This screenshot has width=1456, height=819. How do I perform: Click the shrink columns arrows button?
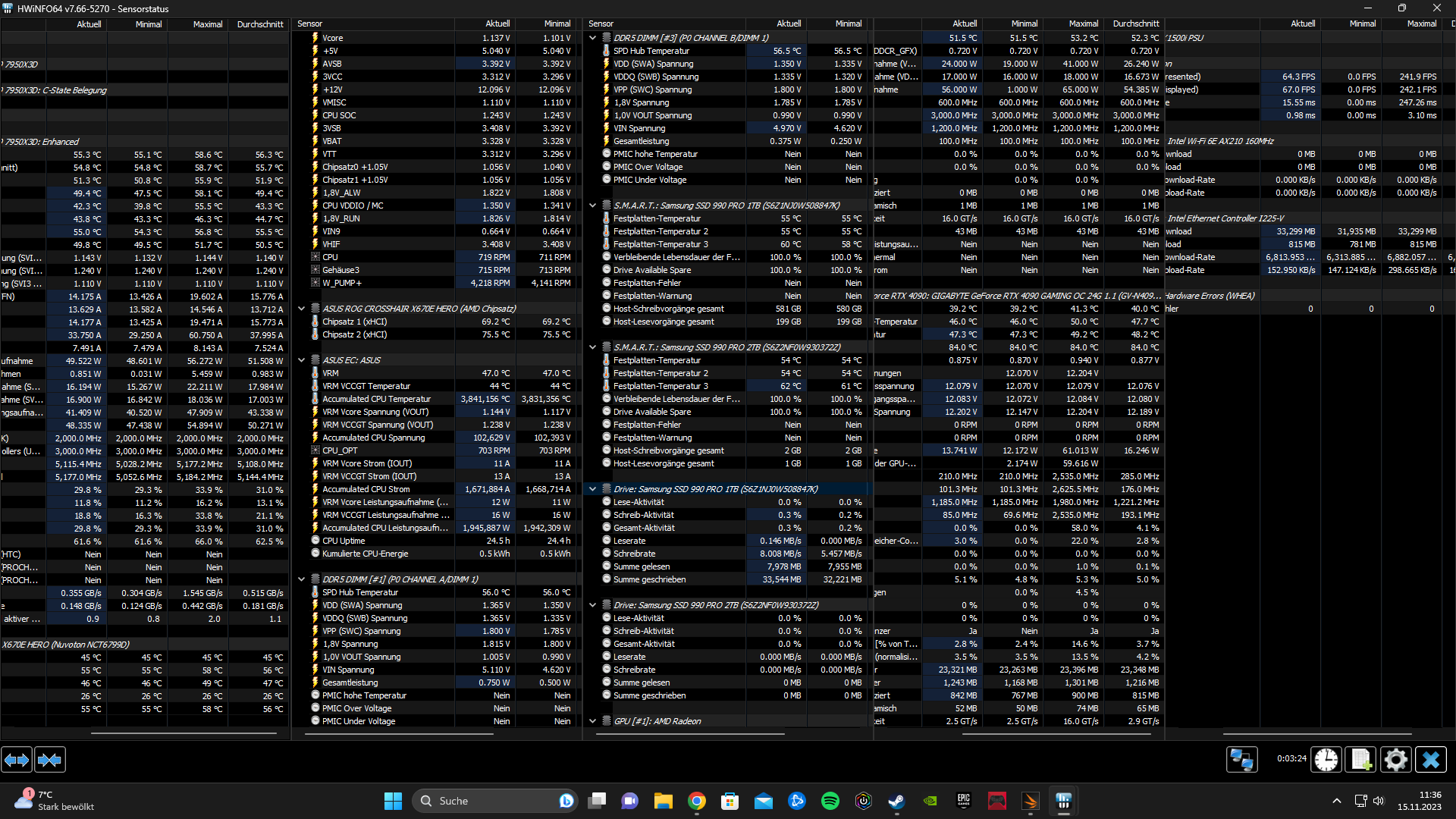tap(50, 759)
